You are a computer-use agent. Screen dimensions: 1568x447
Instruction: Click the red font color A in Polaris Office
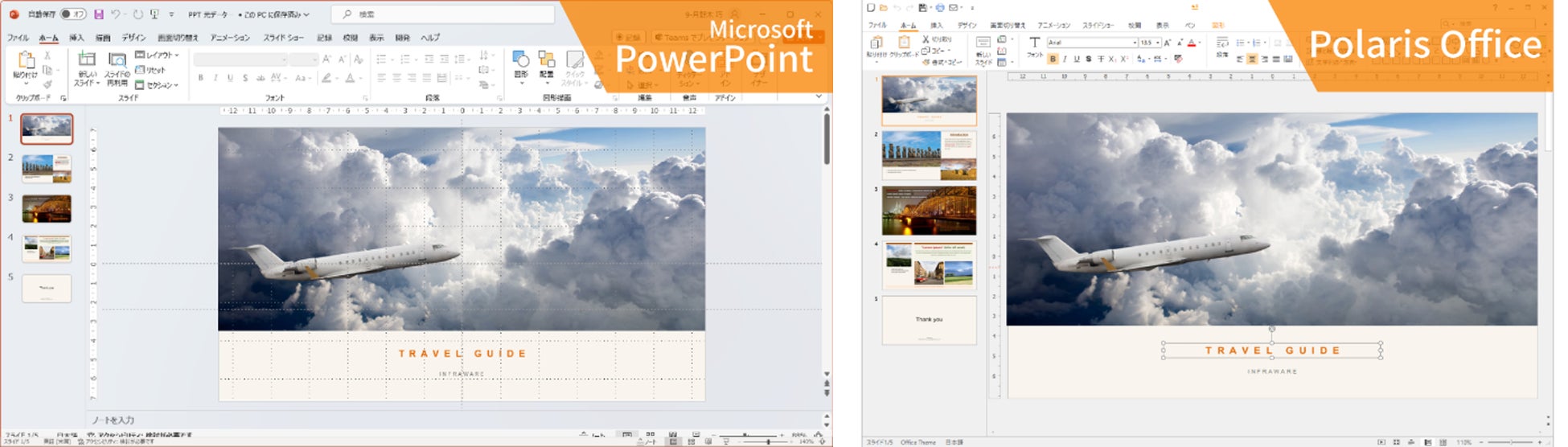(1192, 43)
